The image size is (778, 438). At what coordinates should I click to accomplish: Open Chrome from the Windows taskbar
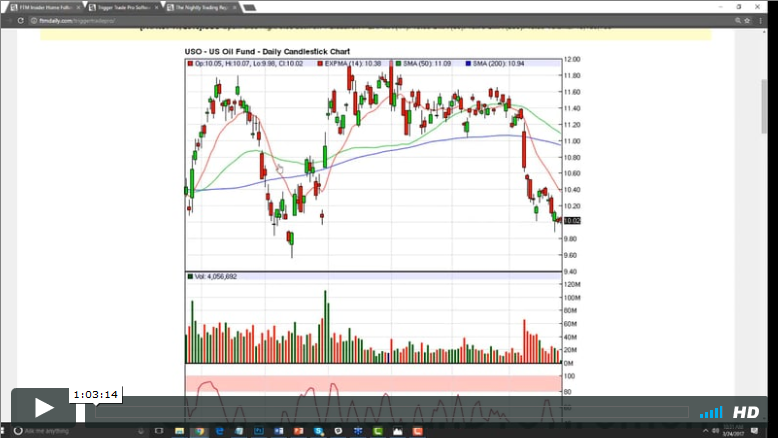click(200, 431)
